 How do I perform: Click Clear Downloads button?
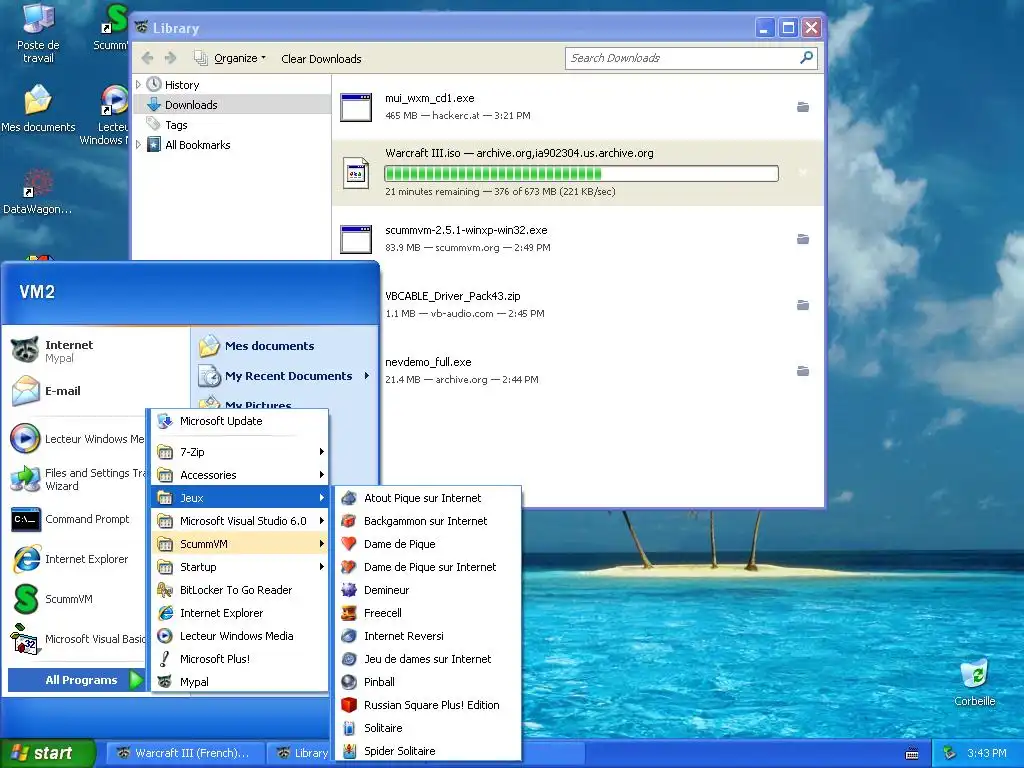tap(321, 59)
